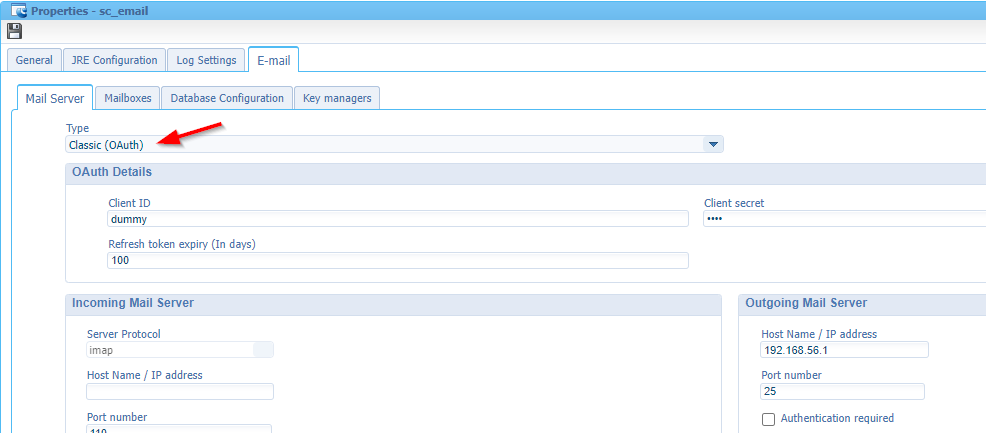
Task: Switch to Database Configuration sub-tab
Action: coord(227,98)
